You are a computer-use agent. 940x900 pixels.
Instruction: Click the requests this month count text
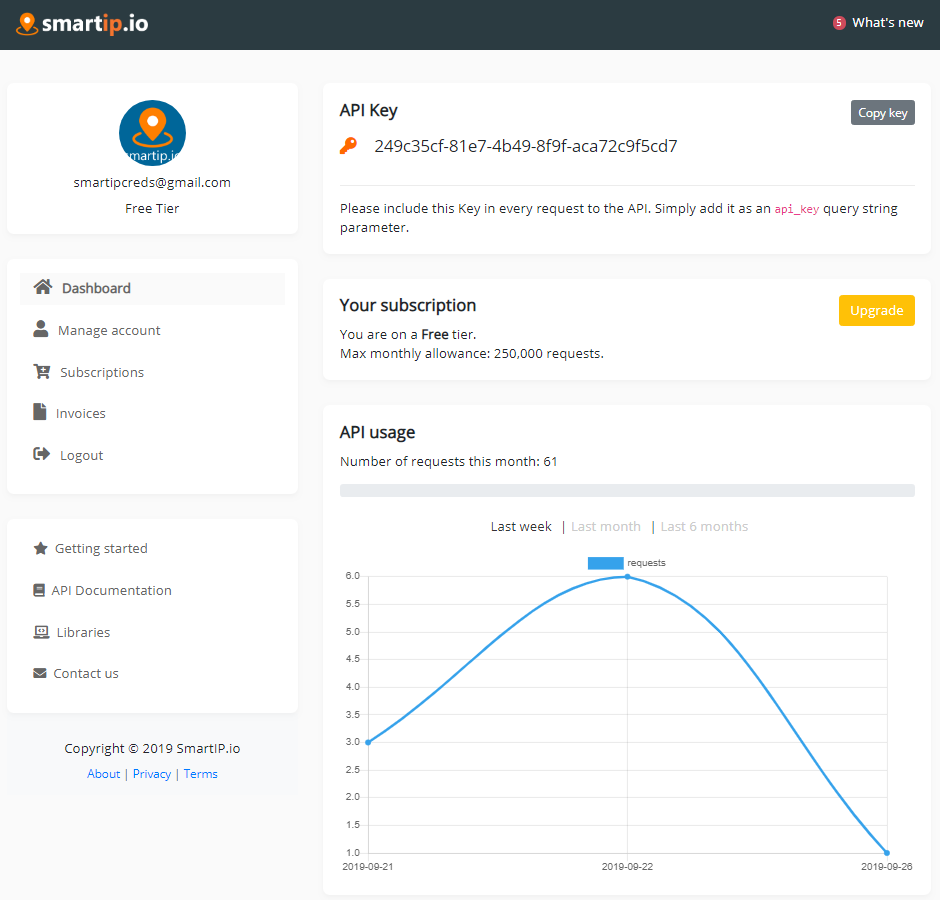coord(448,462)
